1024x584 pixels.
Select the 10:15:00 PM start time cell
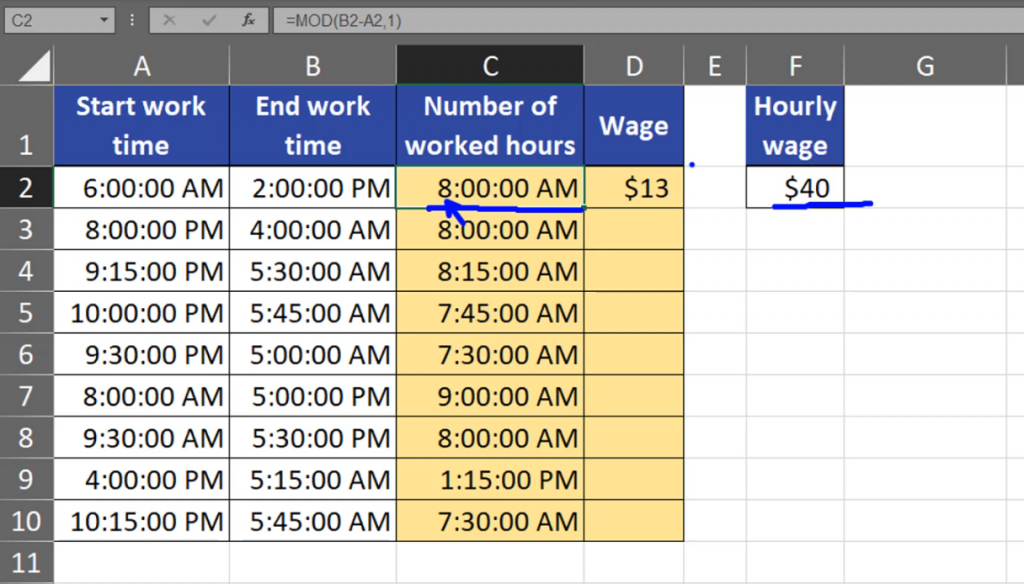coord(141,521)
